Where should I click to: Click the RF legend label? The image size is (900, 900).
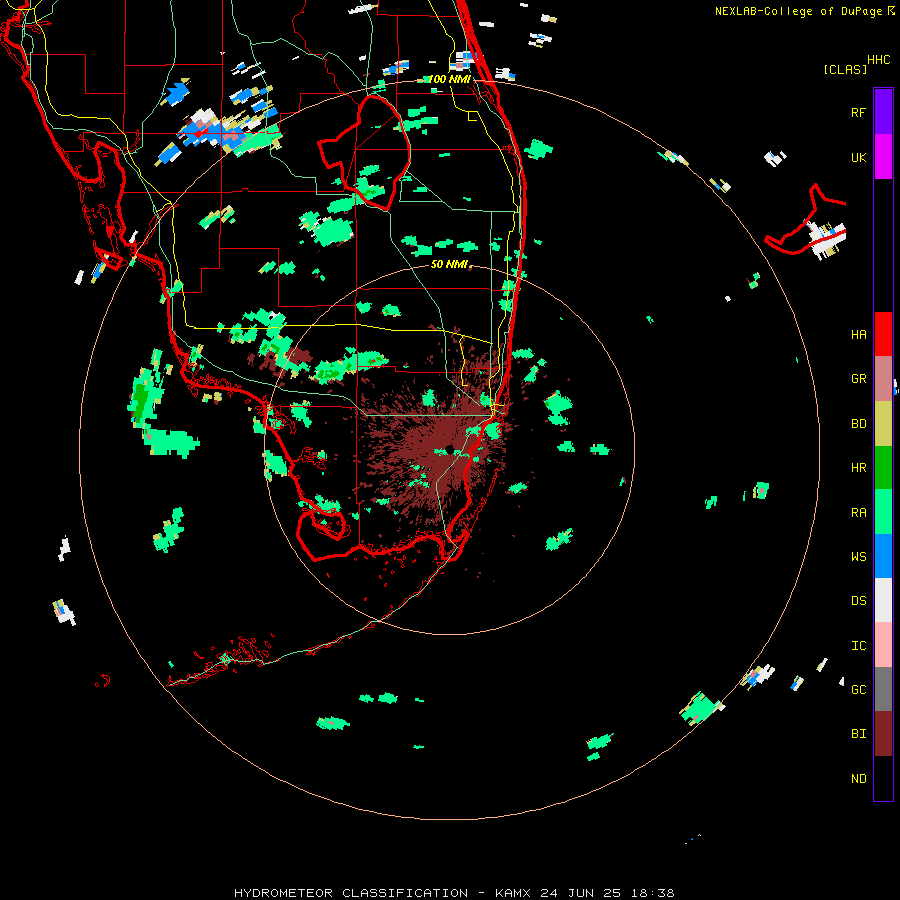[858, 112]
